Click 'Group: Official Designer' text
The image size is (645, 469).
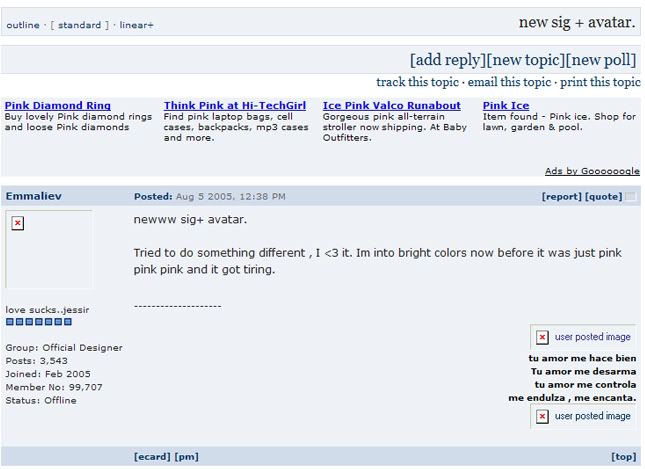(64, 348)
